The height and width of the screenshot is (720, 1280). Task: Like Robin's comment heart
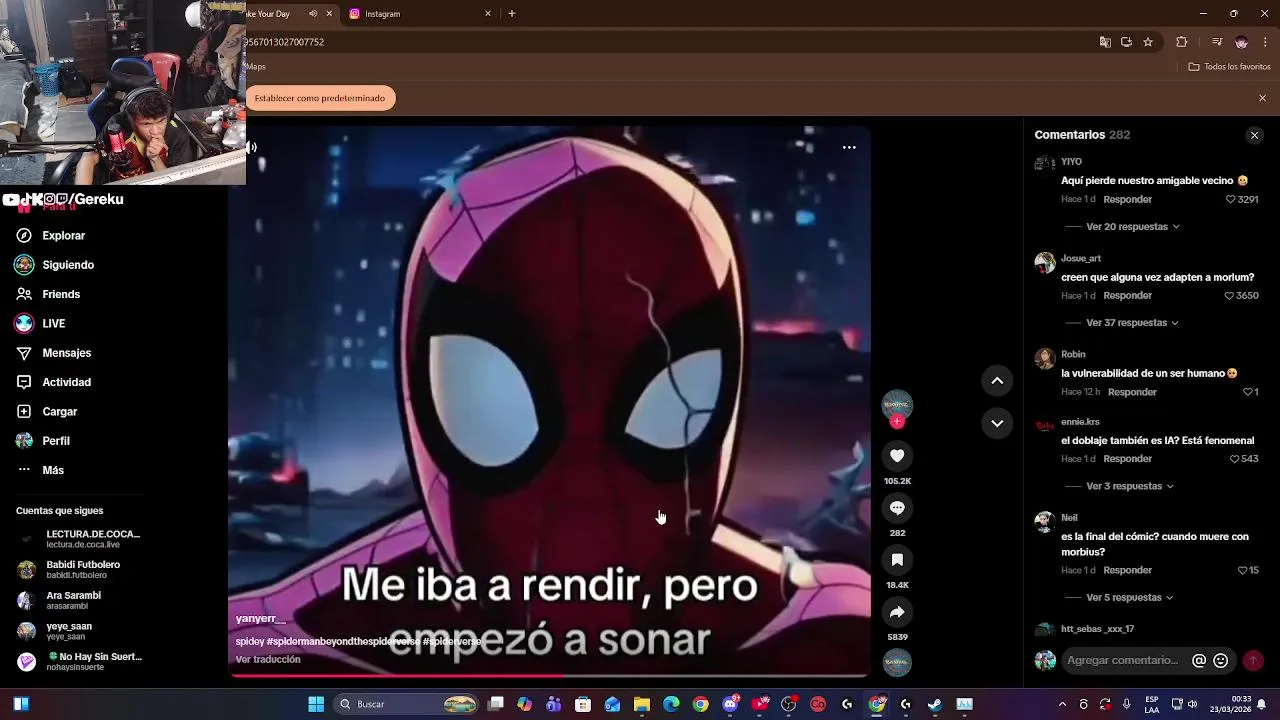pyautogui.click(x=1247, y=392)
